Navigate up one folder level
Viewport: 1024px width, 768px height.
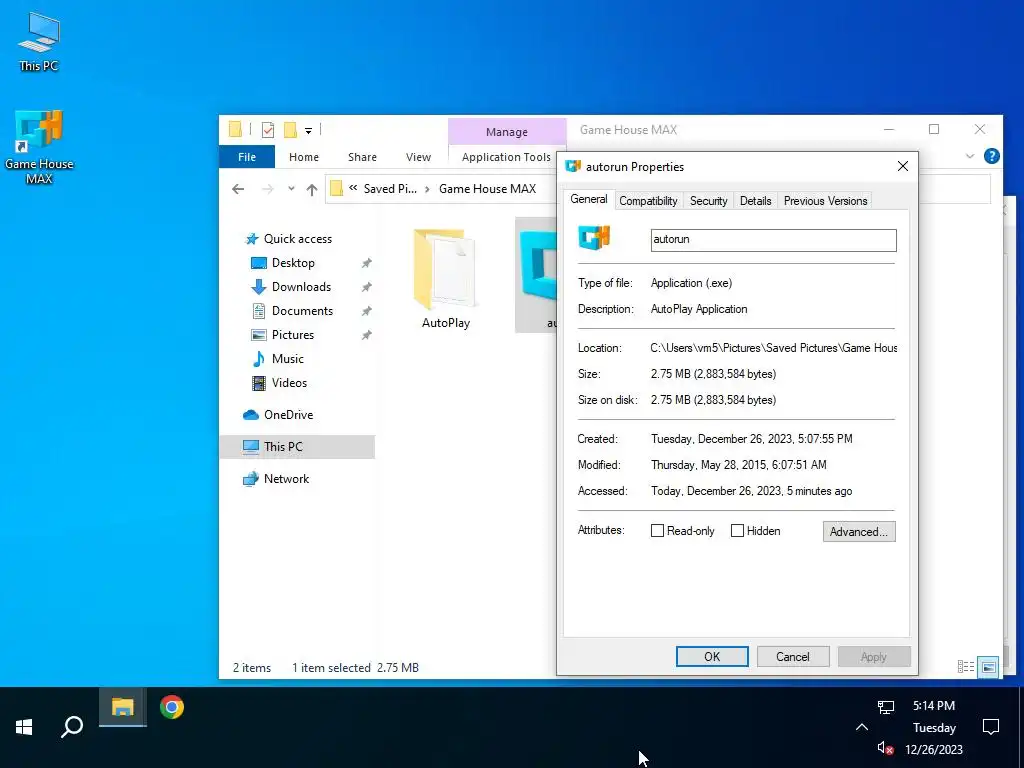pyautogui.click(x=312, y=189)
